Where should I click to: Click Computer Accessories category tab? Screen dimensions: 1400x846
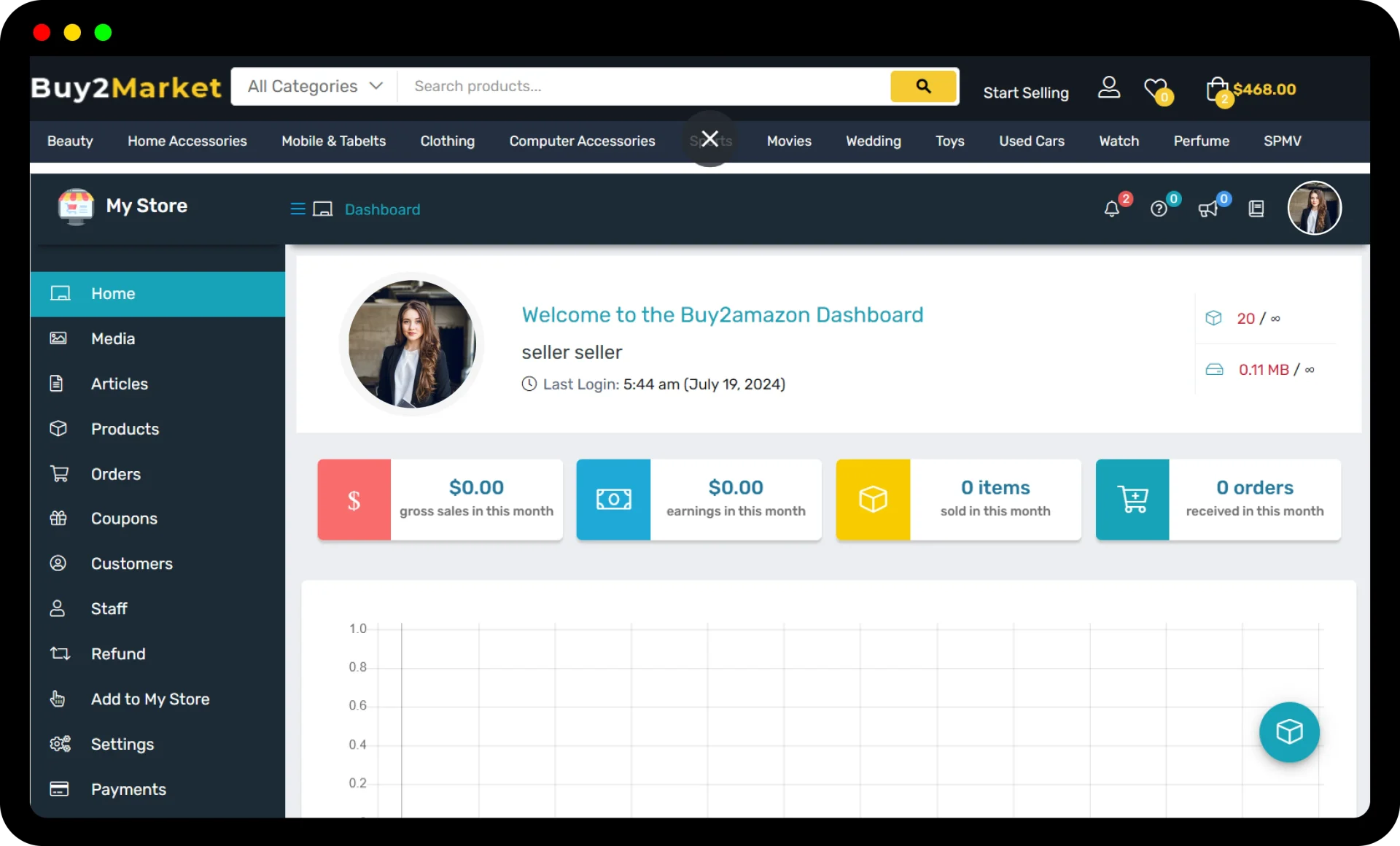(582, 141)
